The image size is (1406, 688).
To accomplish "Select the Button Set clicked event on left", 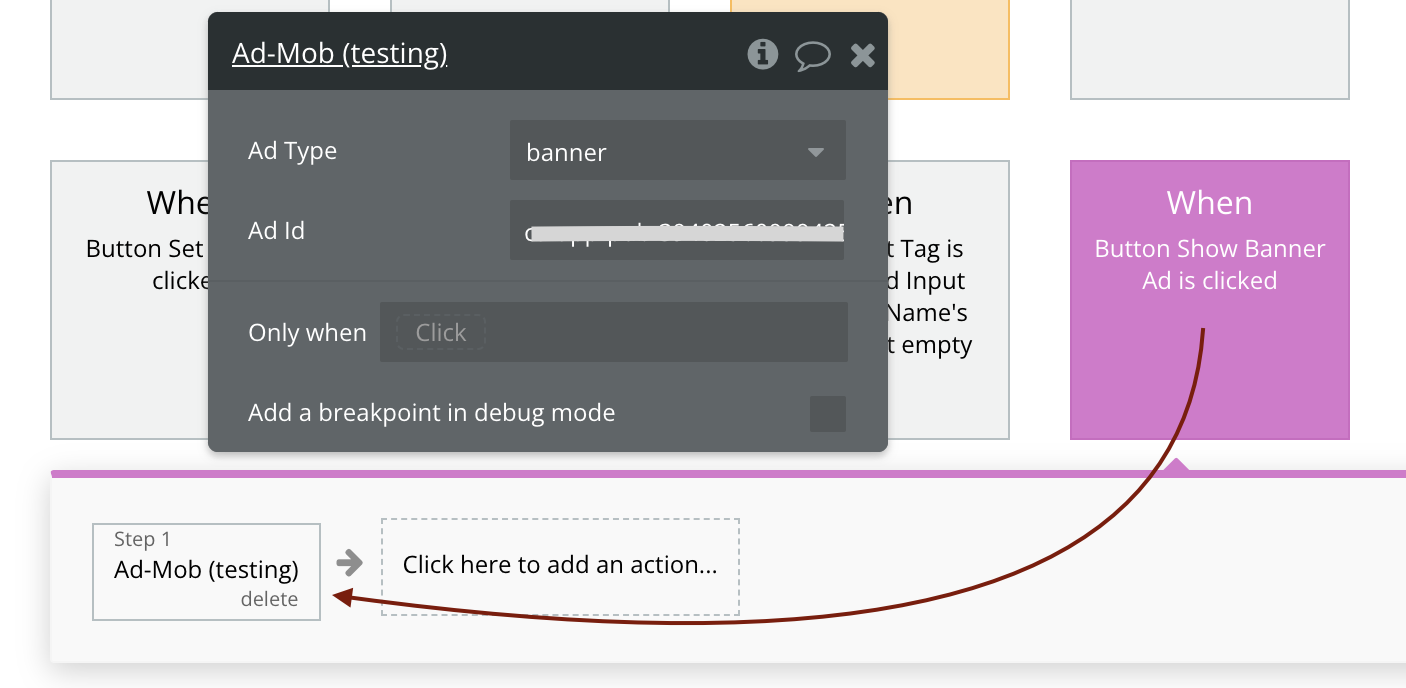I will (x=129, y=300).
